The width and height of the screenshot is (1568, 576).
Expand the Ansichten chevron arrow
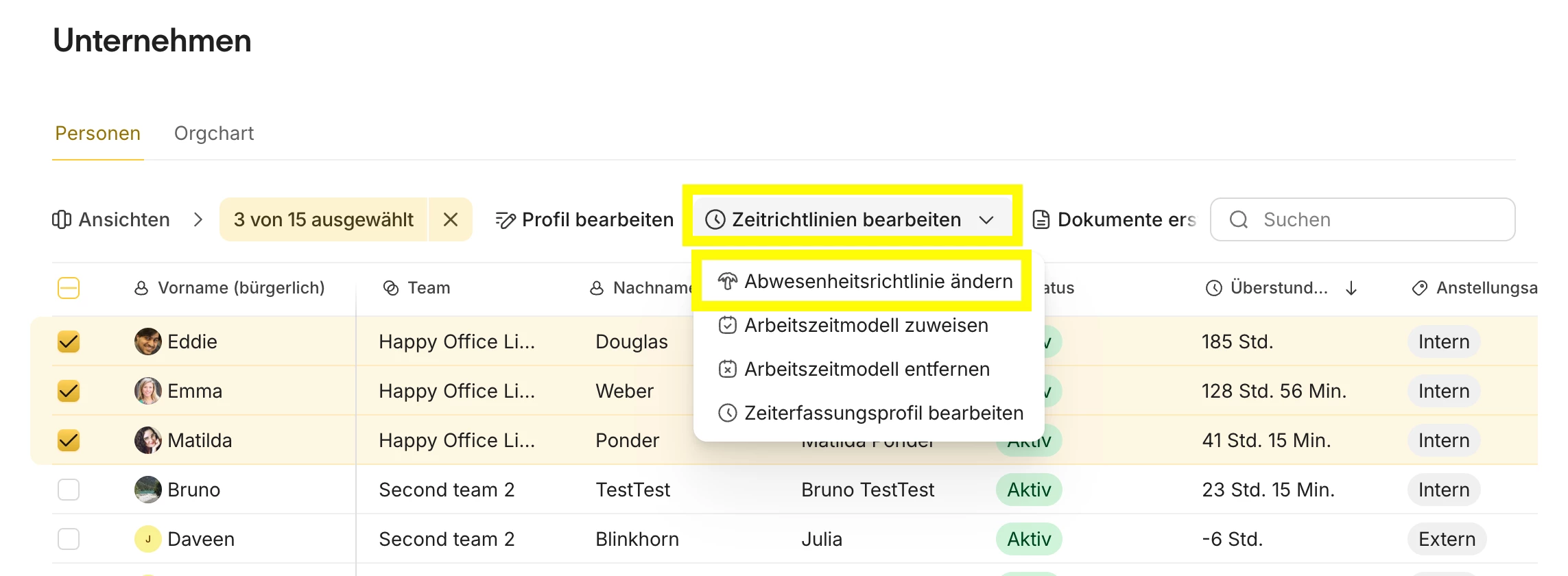pos(198,219)
